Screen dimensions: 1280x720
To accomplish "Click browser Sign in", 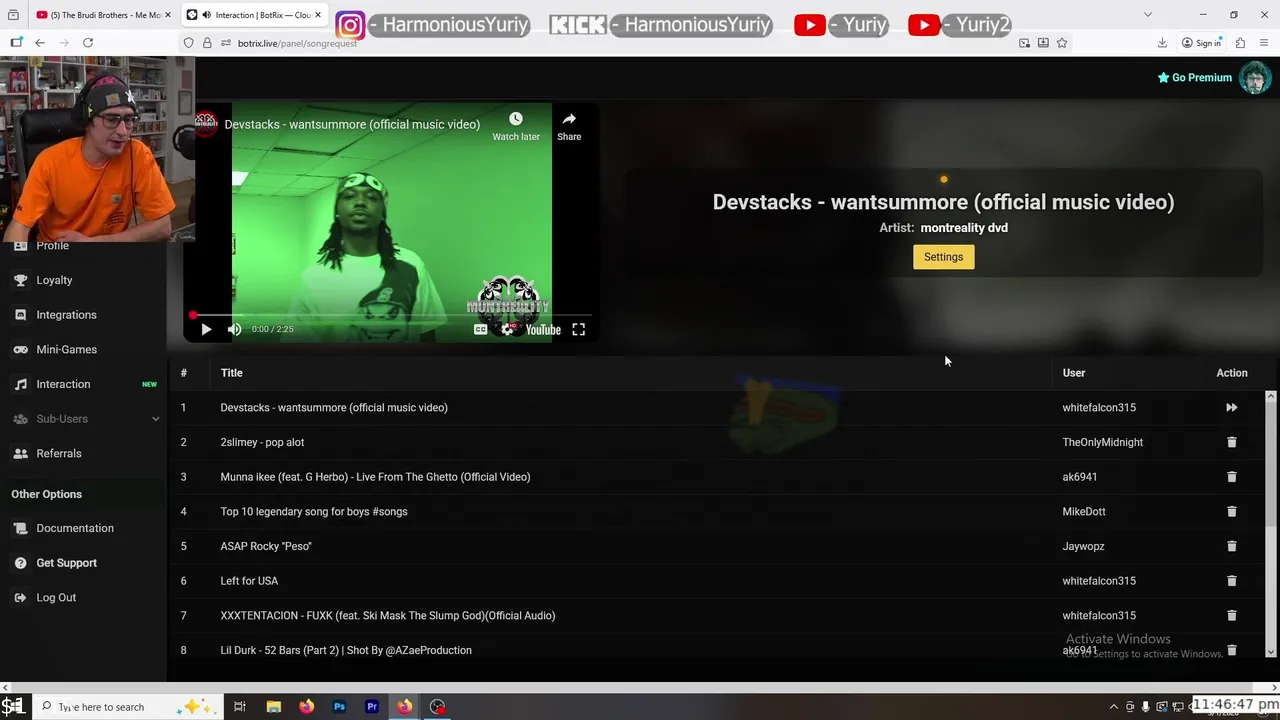I will (1201, 43).
